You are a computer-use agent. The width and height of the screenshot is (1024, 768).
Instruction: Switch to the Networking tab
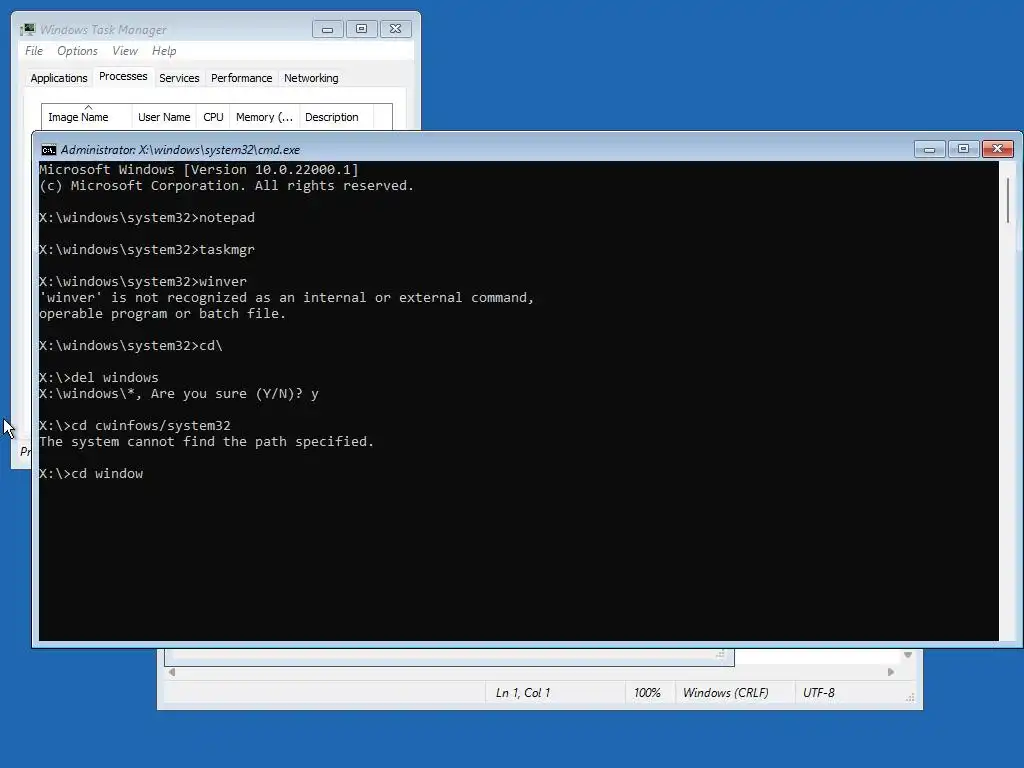(311, 78)
